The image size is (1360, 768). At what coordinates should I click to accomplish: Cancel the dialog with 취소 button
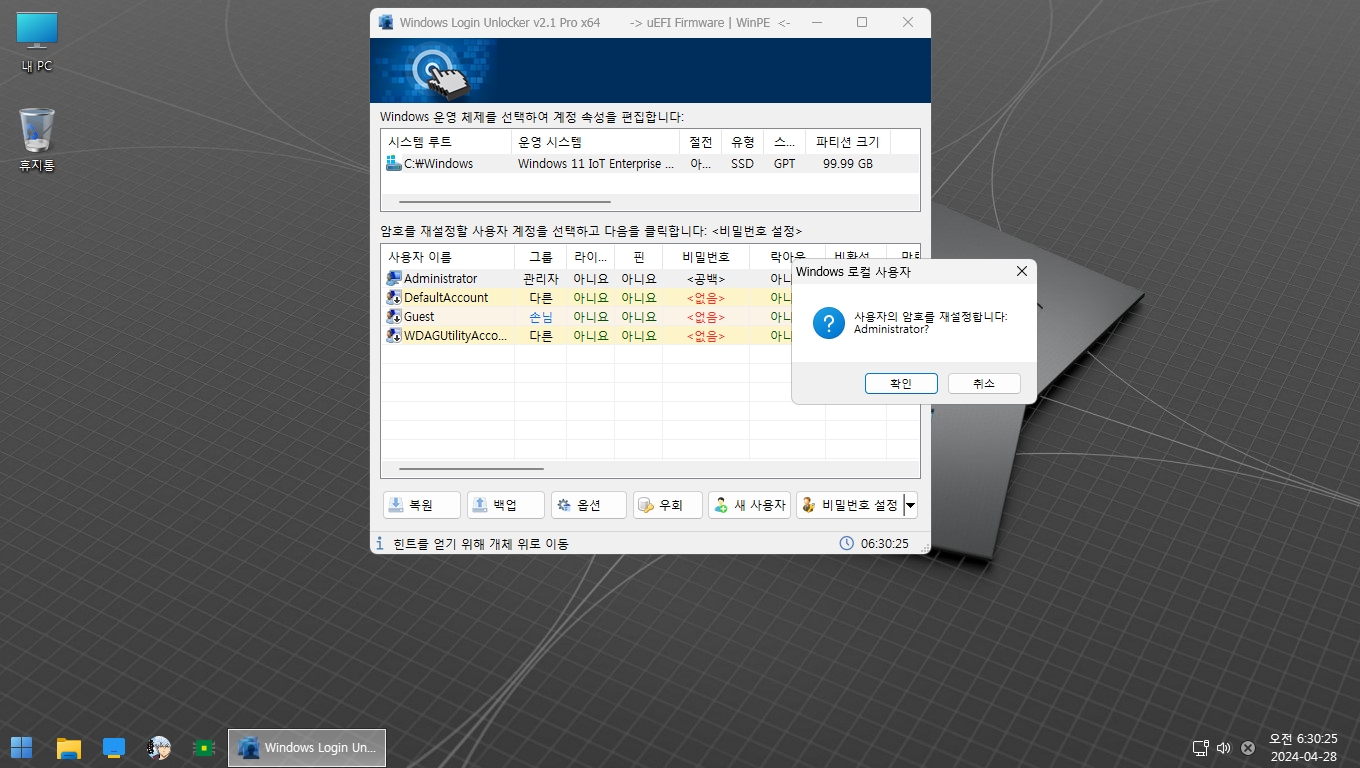(984, 384)
